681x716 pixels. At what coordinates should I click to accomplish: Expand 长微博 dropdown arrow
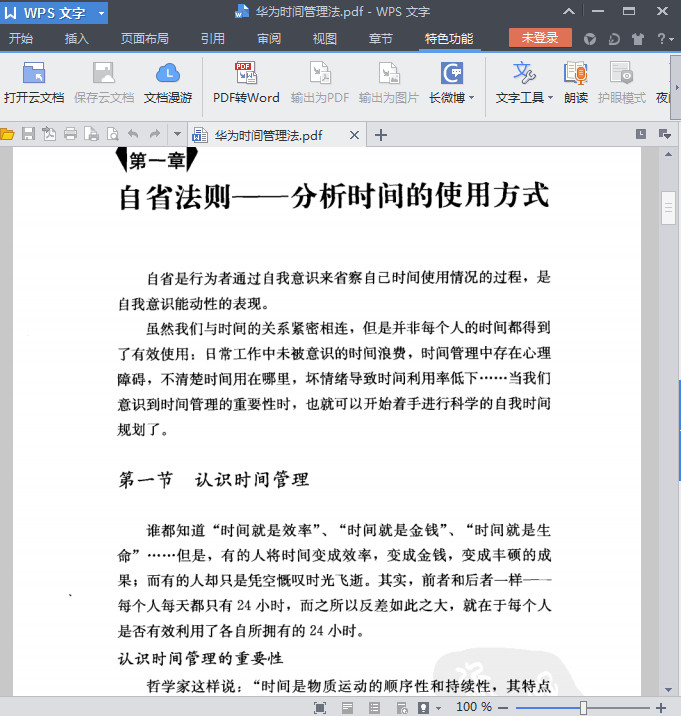click(471, 97)
